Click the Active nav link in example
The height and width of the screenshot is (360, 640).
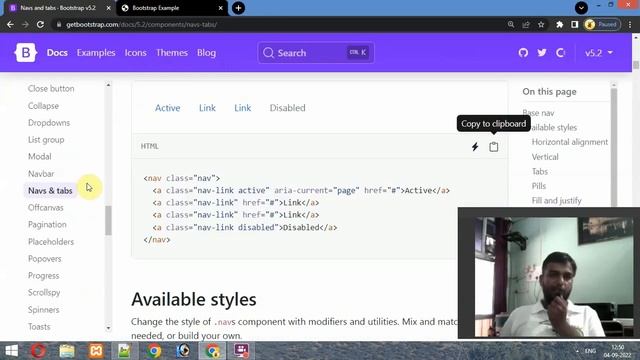pyautogui.click(x=167, y=108)
